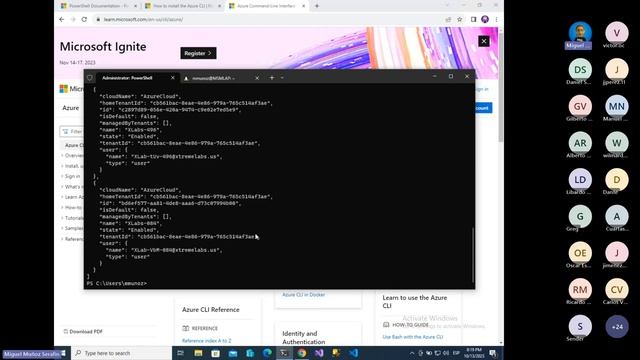Show the +24 more participants

[x=617, y=327]
